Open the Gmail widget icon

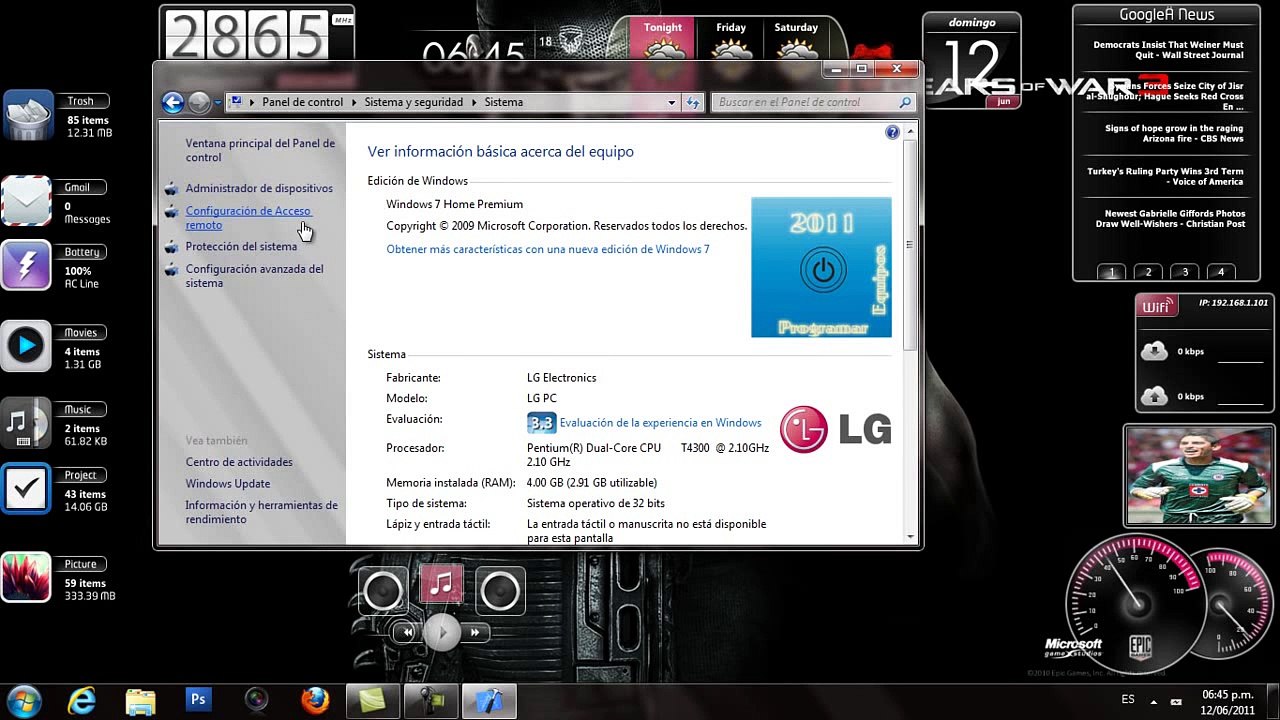click(27, 201)
